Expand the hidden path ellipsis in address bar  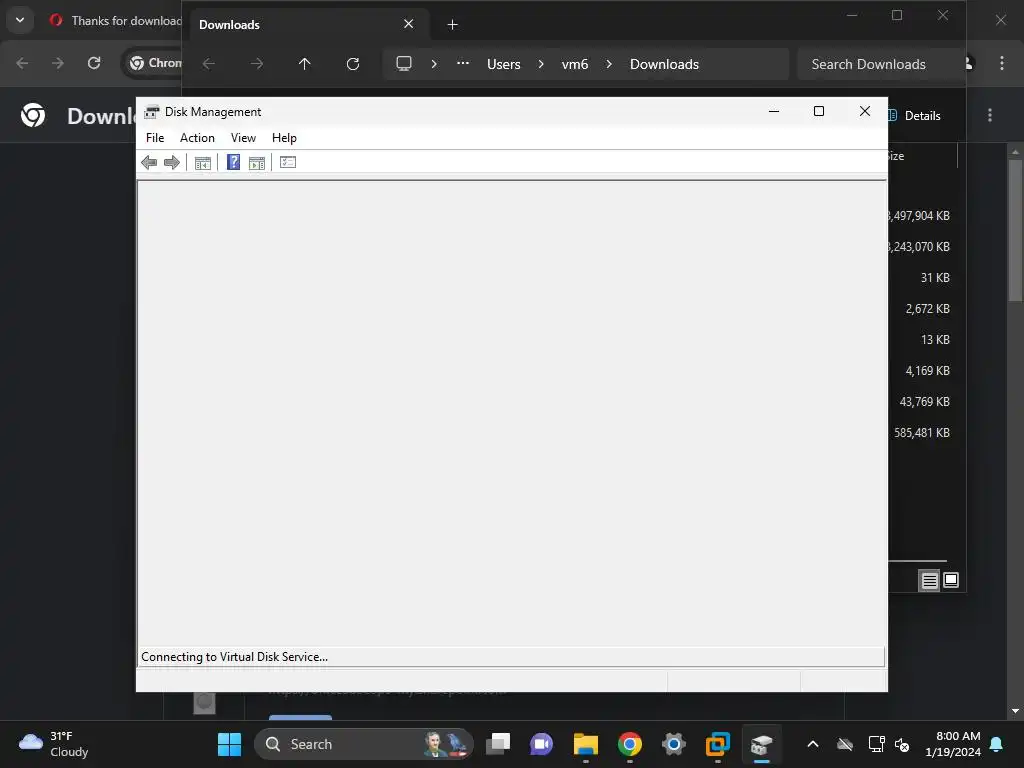point(463,64)
